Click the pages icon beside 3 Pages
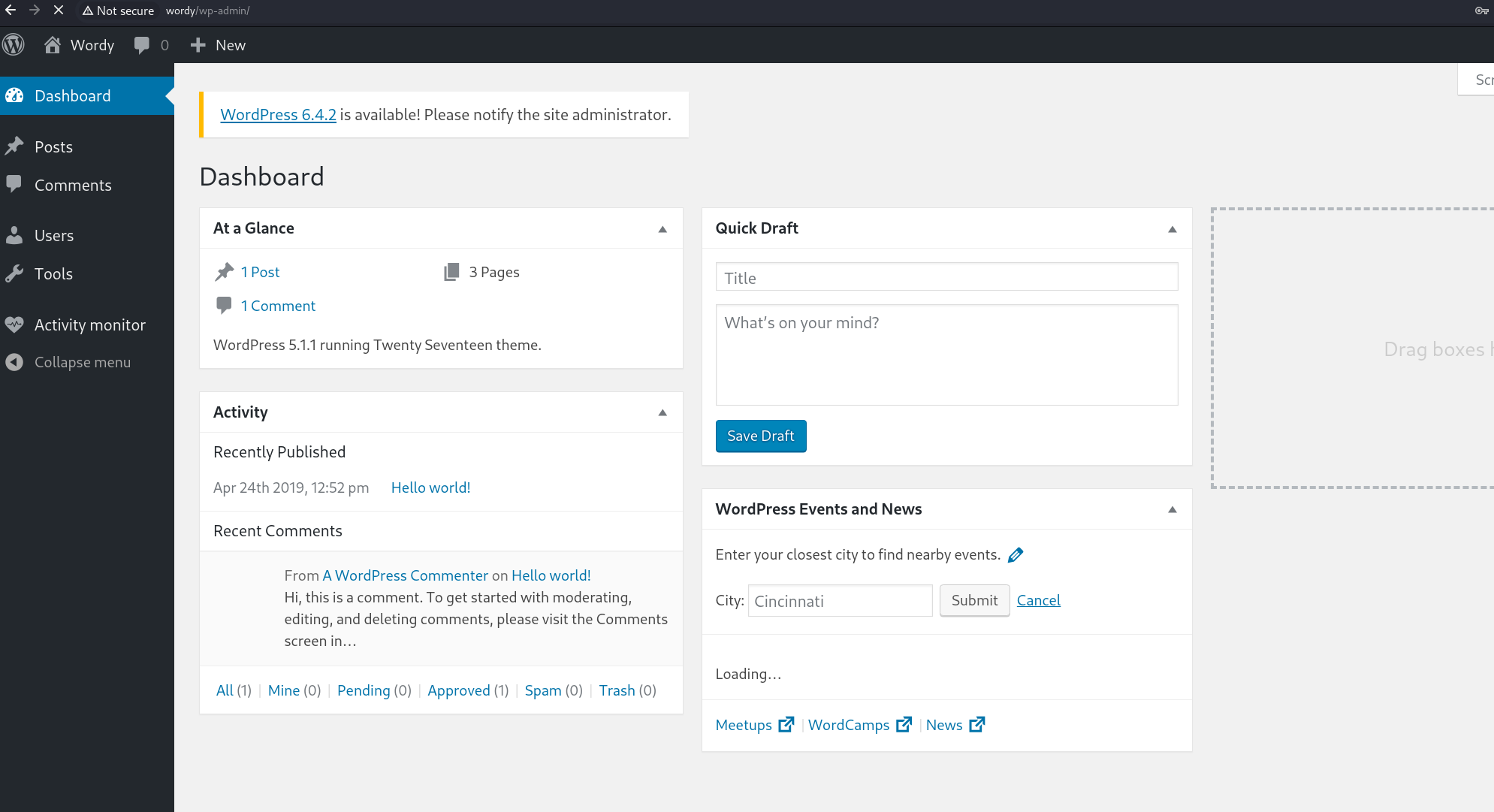1494x812 pixels. (451, 272)
